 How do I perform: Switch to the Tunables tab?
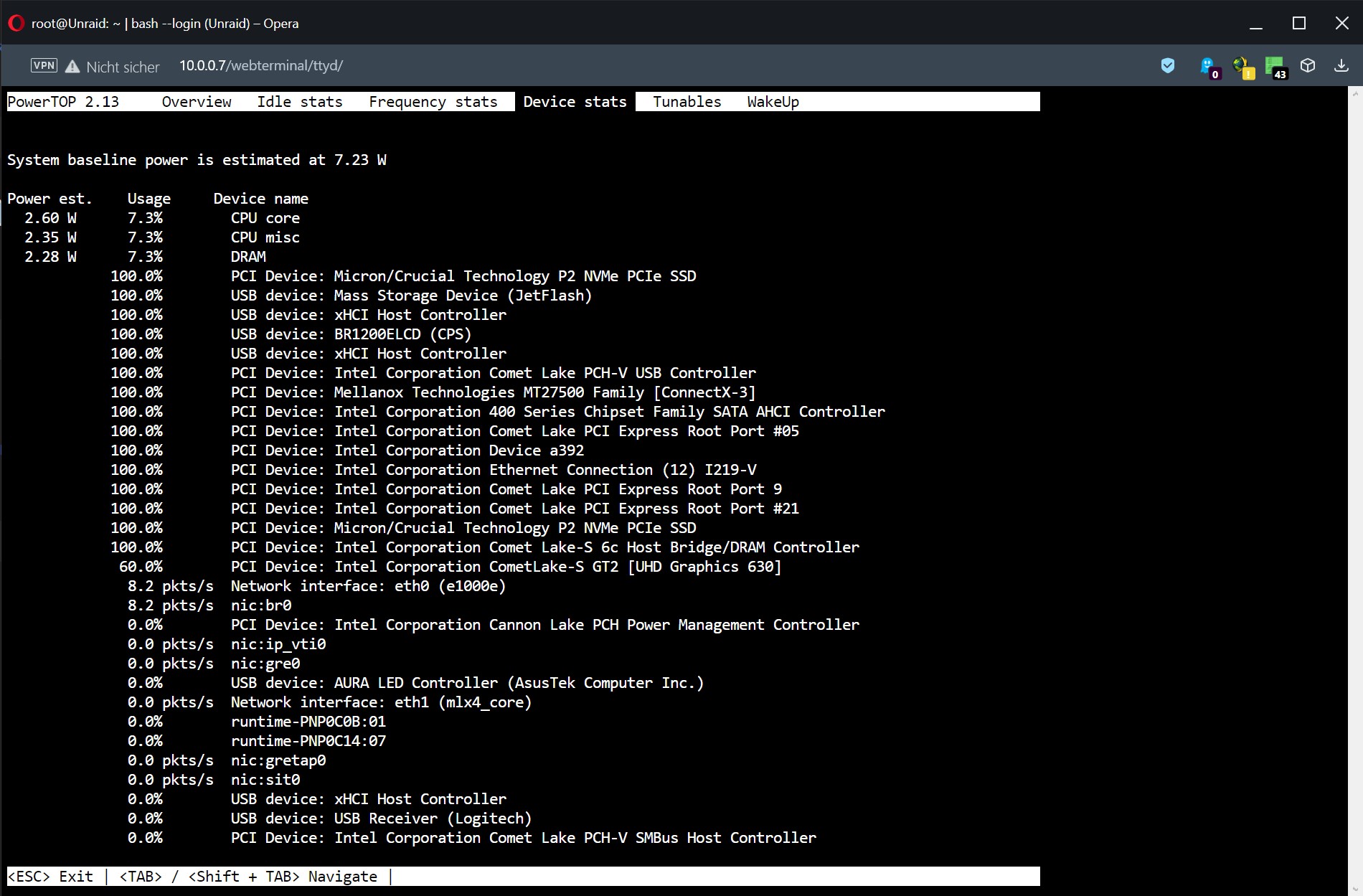tap(687, 102)
